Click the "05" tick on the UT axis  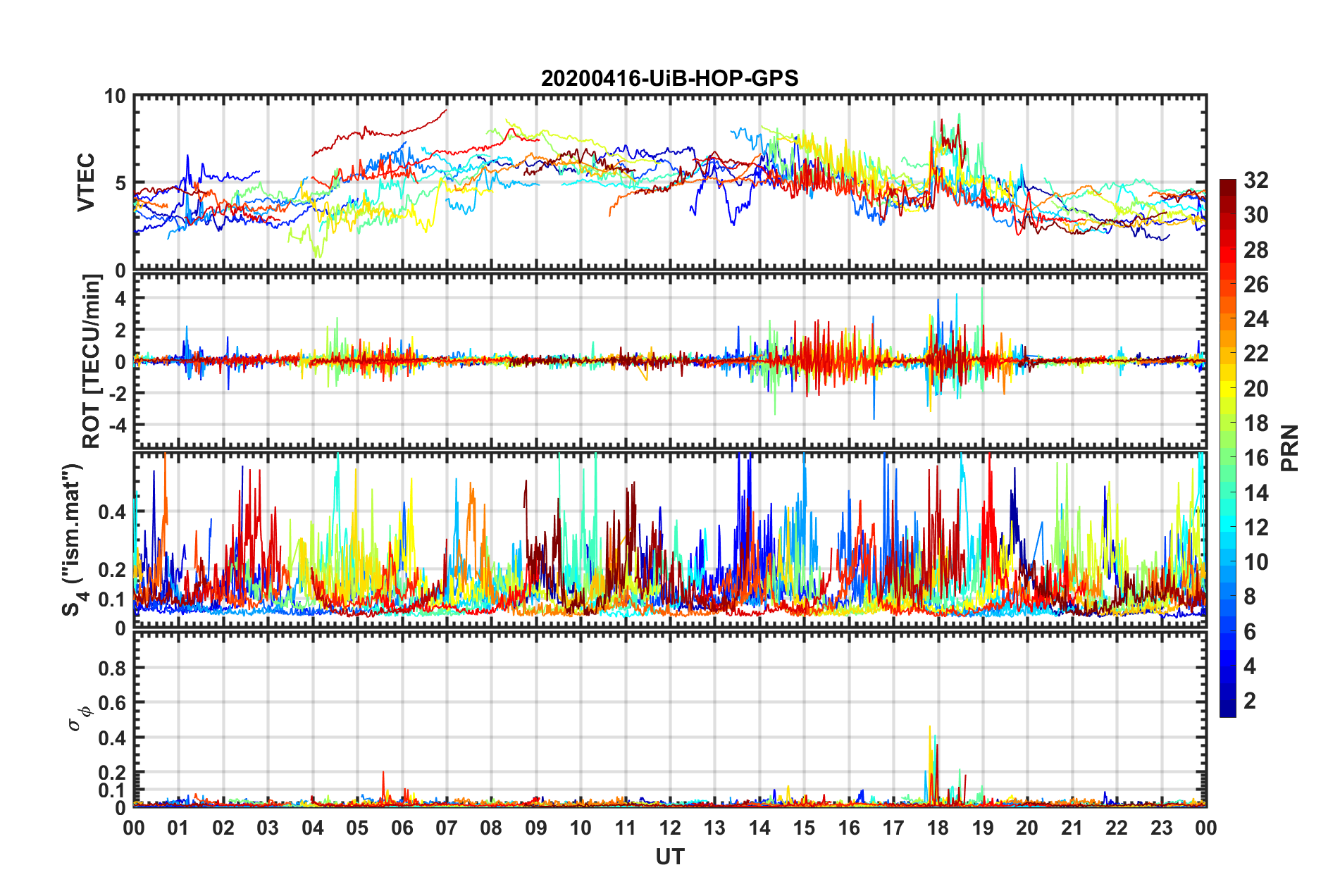coord(357,828)
